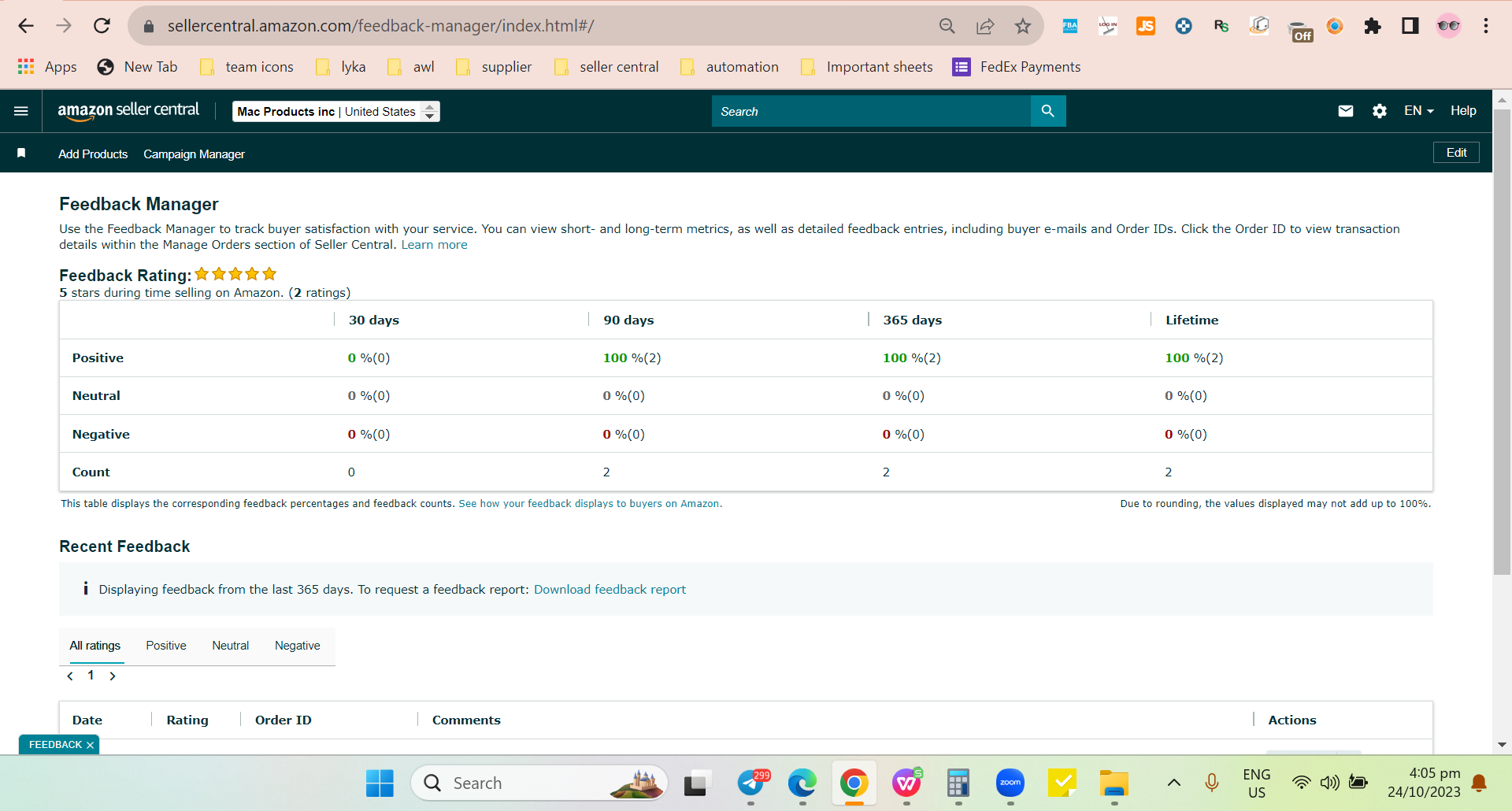Open the feedback display to buyers link

click(589, 504)
